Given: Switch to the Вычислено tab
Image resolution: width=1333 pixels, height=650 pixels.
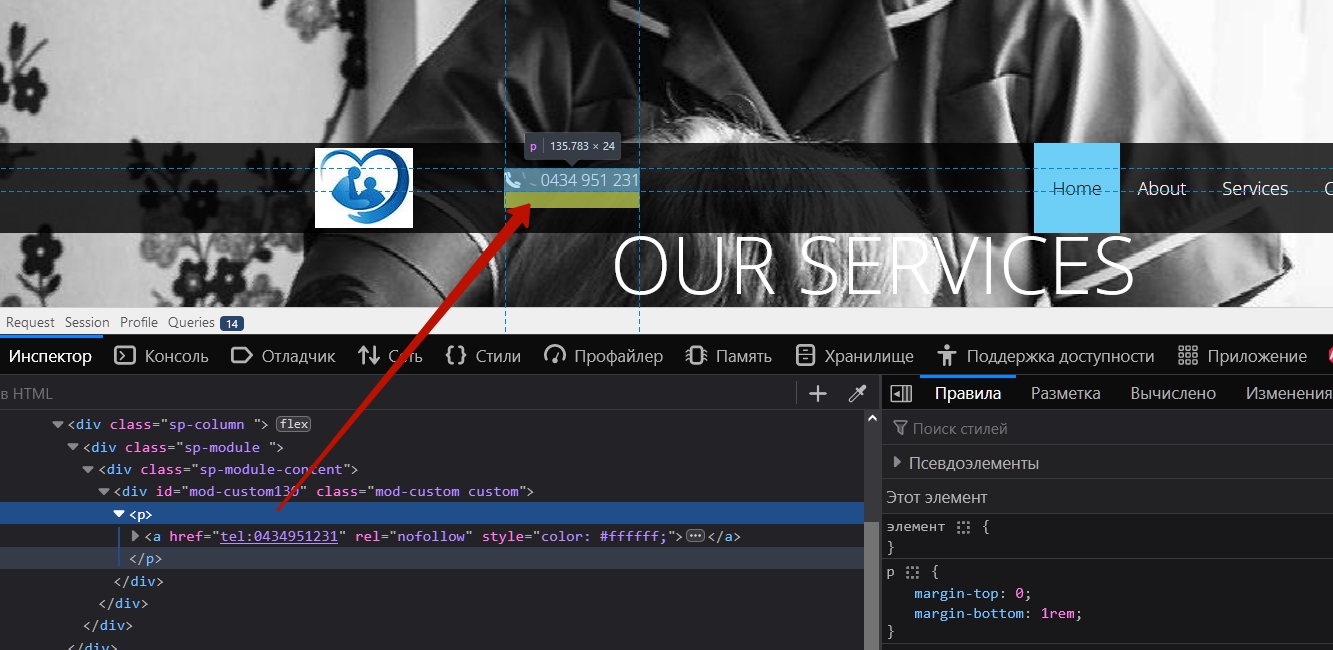Looking at the screenshot, I should pyautogui.click(x=1173, y=394).
